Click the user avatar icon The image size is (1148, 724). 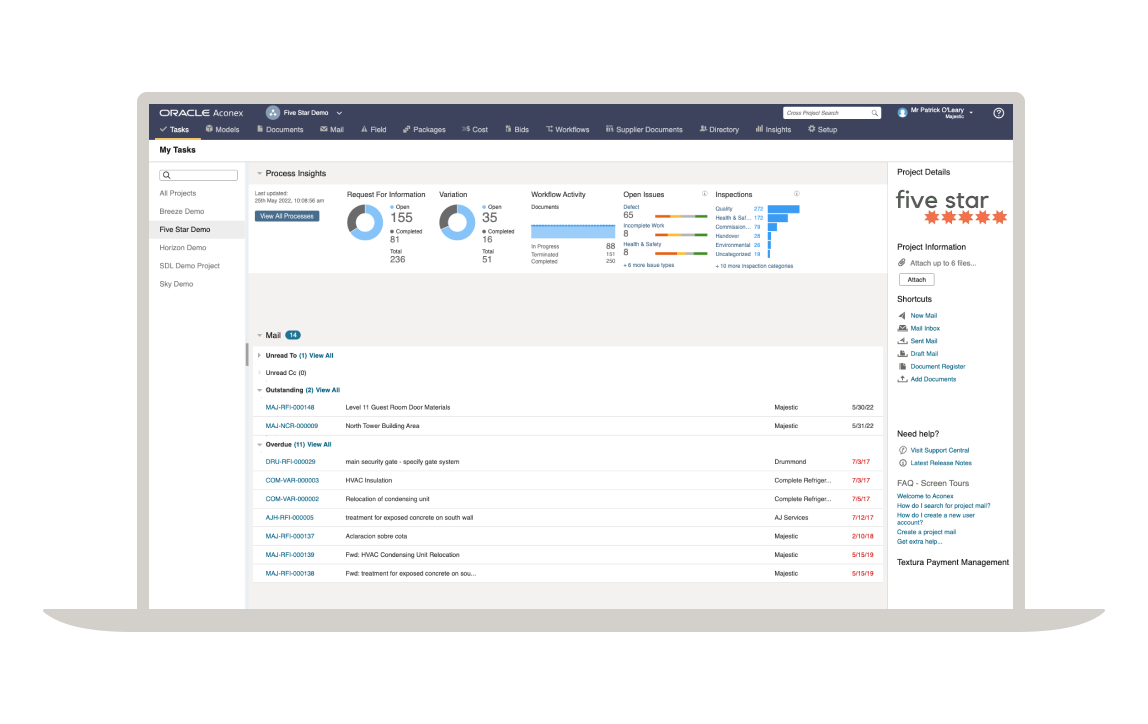[x=902, y=113]
